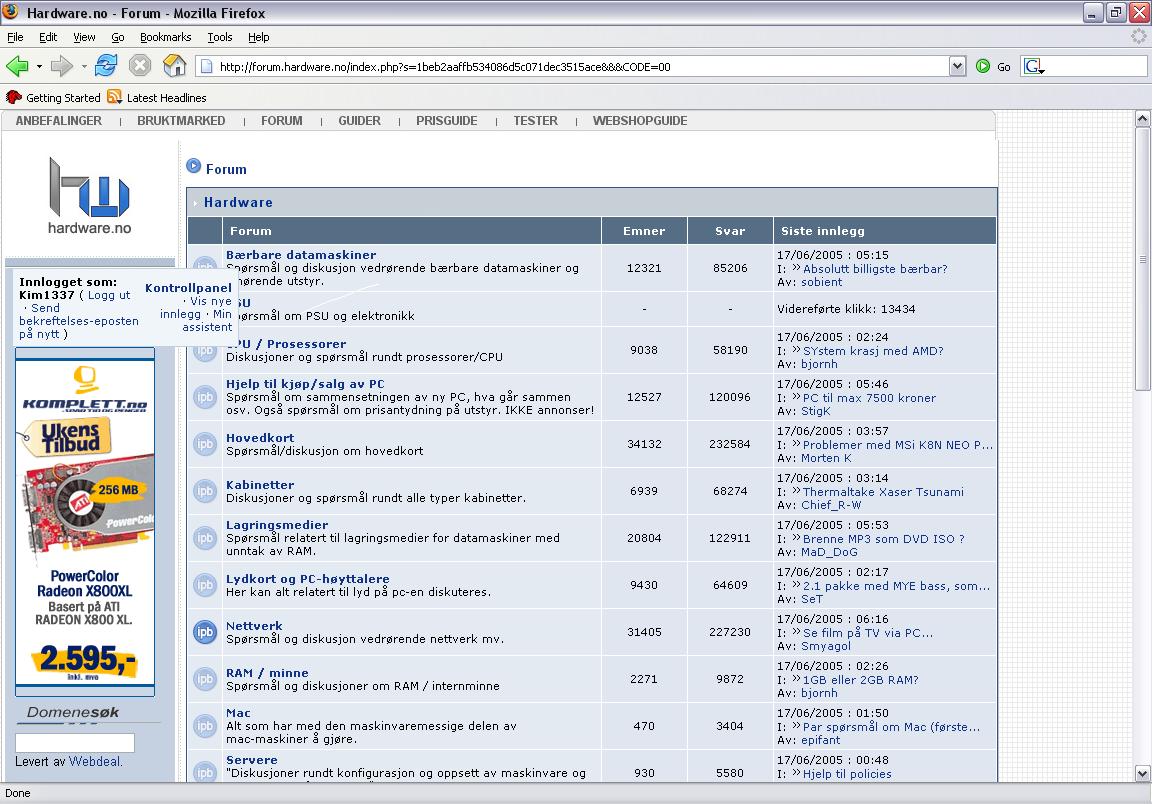
Task: Click the Domenesøk text input field
Action: click(x=75, y=742)
